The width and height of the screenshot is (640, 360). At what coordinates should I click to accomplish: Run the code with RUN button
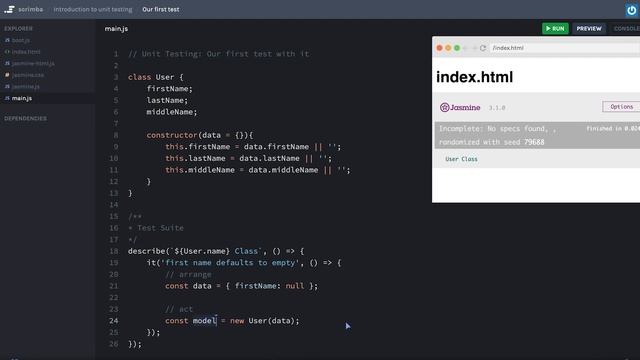pos(555,29)
